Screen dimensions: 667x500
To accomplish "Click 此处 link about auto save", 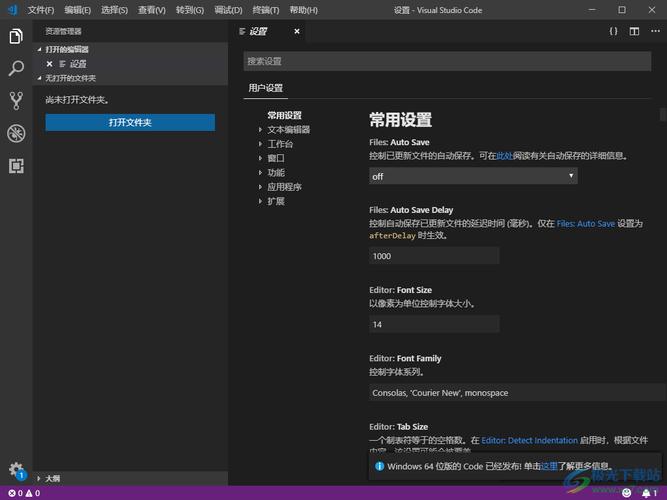I will tap(504, 156).
